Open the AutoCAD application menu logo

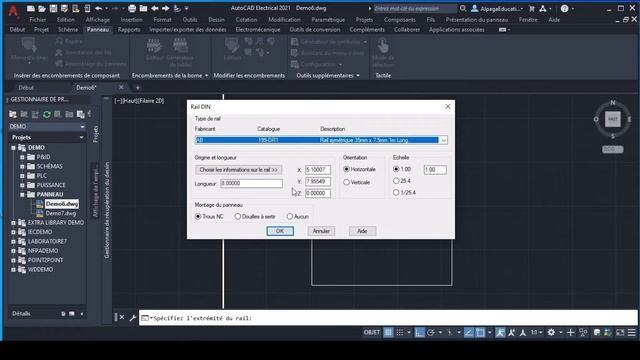13,11
